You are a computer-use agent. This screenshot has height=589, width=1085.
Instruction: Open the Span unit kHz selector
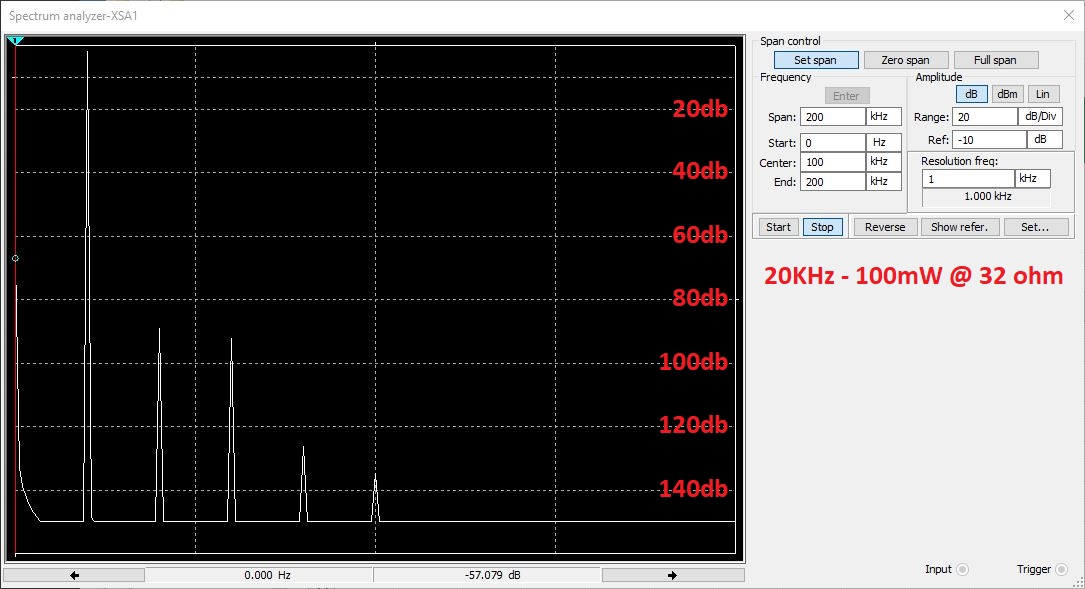(x=884, y=117)
